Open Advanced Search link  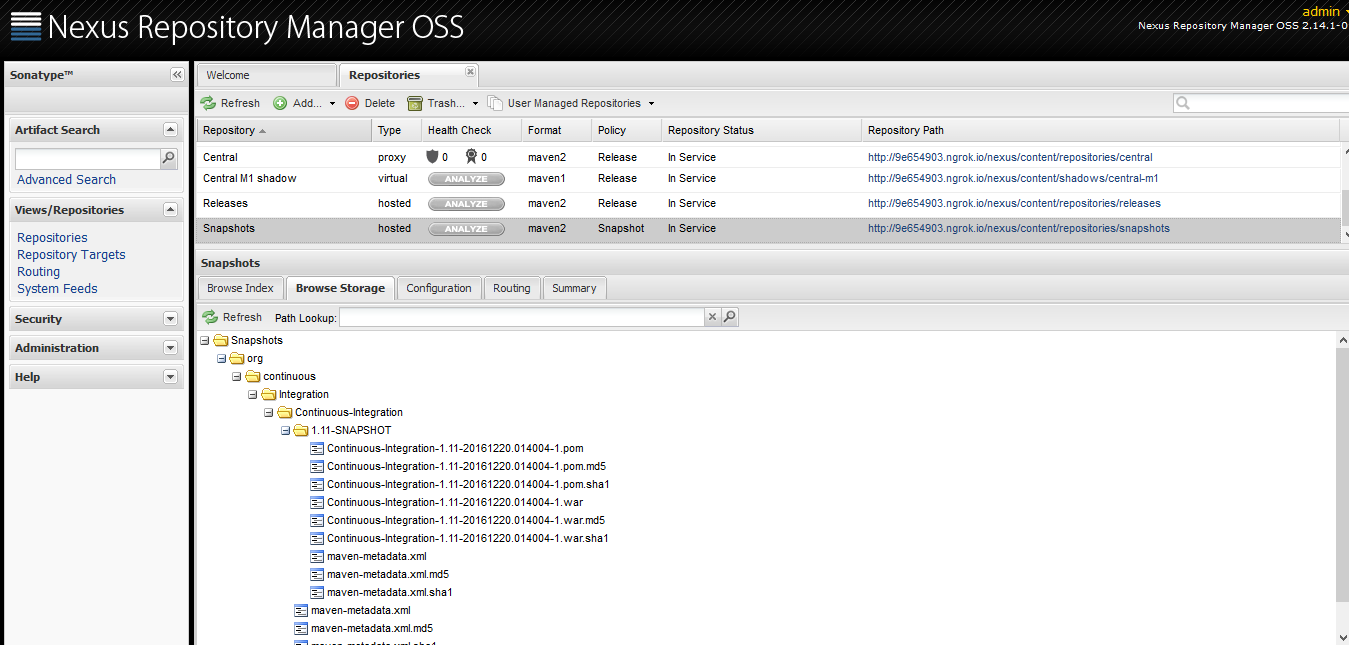(66, 180)
